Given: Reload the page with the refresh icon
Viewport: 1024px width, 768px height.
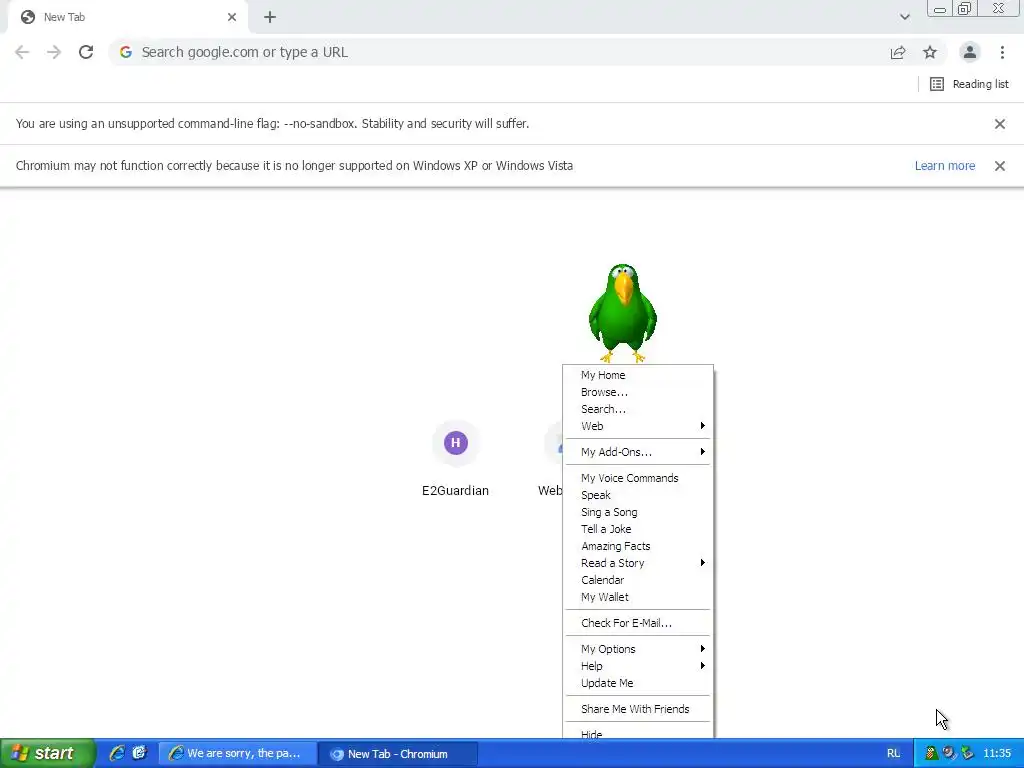Looking at the screenshot, I should click(x=86, y=52).
